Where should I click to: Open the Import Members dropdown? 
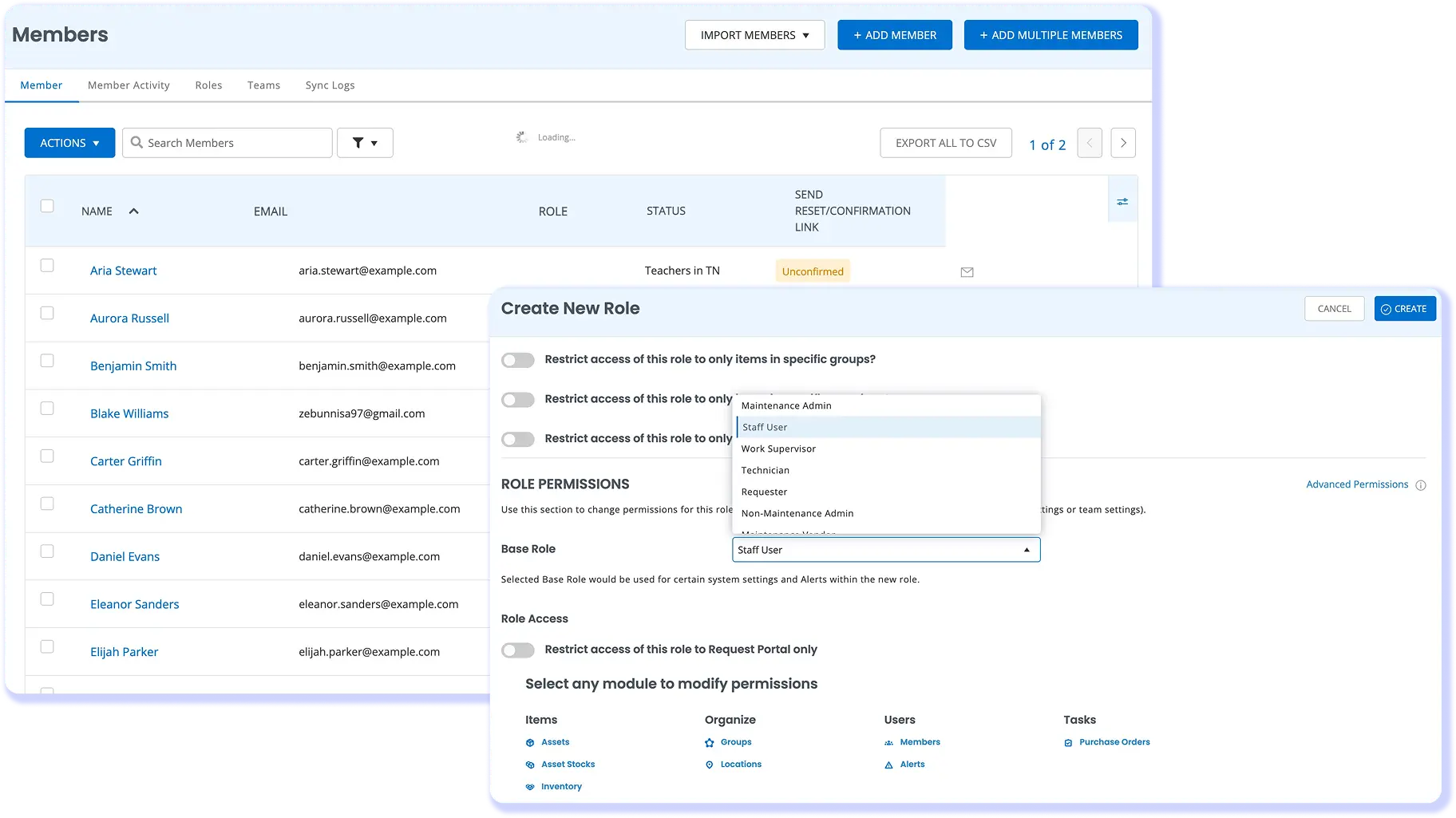(754, 35)
